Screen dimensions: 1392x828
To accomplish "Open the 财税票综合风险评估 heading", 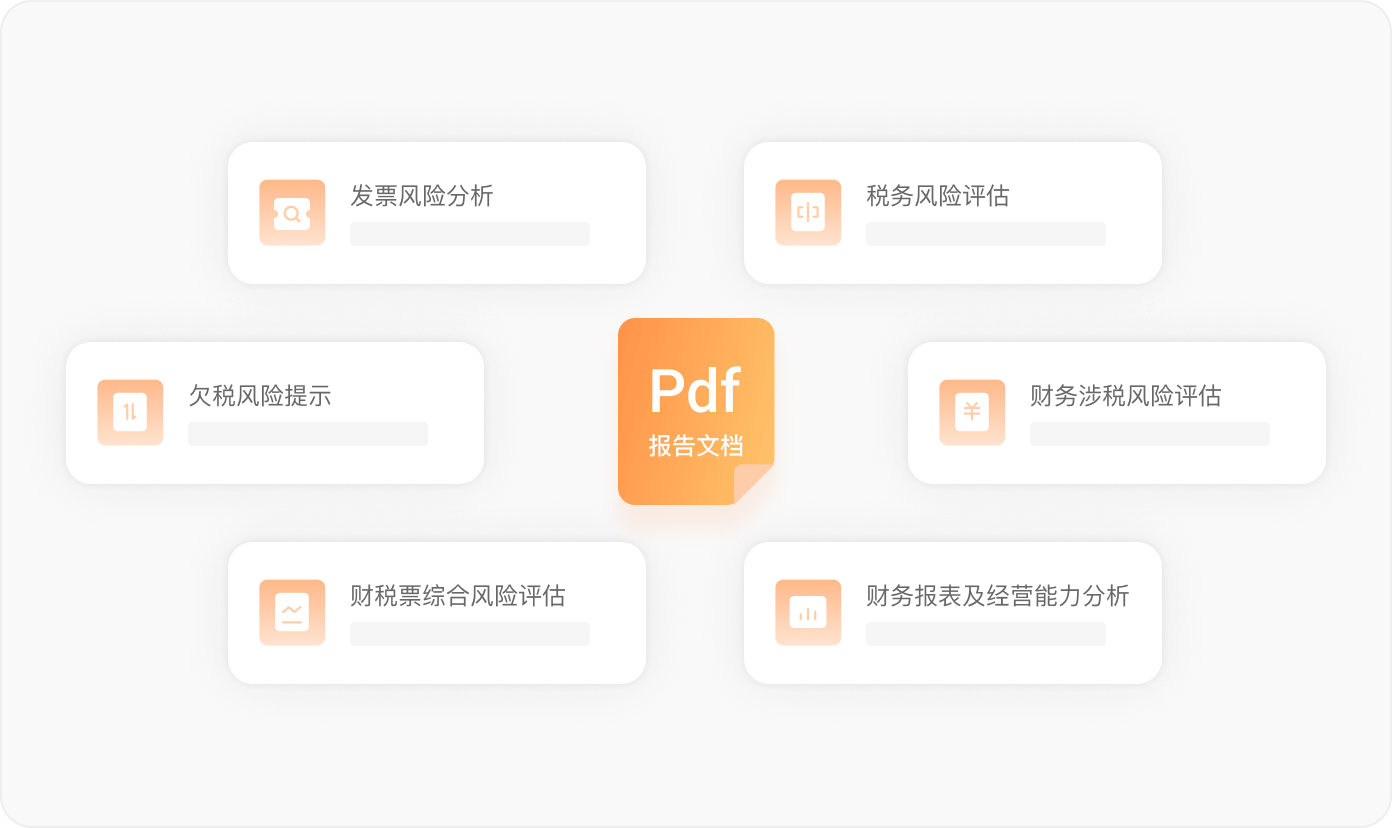I will [457, 596].
